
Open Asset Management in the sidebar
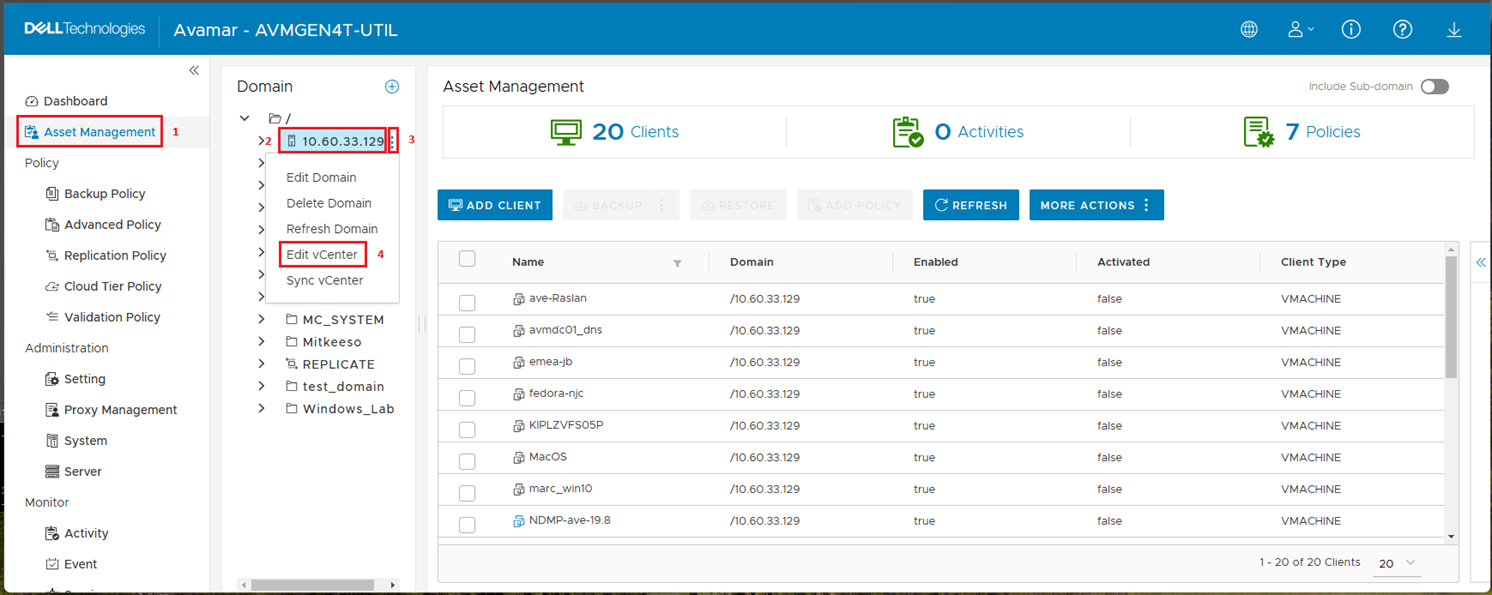pos(88,131)
